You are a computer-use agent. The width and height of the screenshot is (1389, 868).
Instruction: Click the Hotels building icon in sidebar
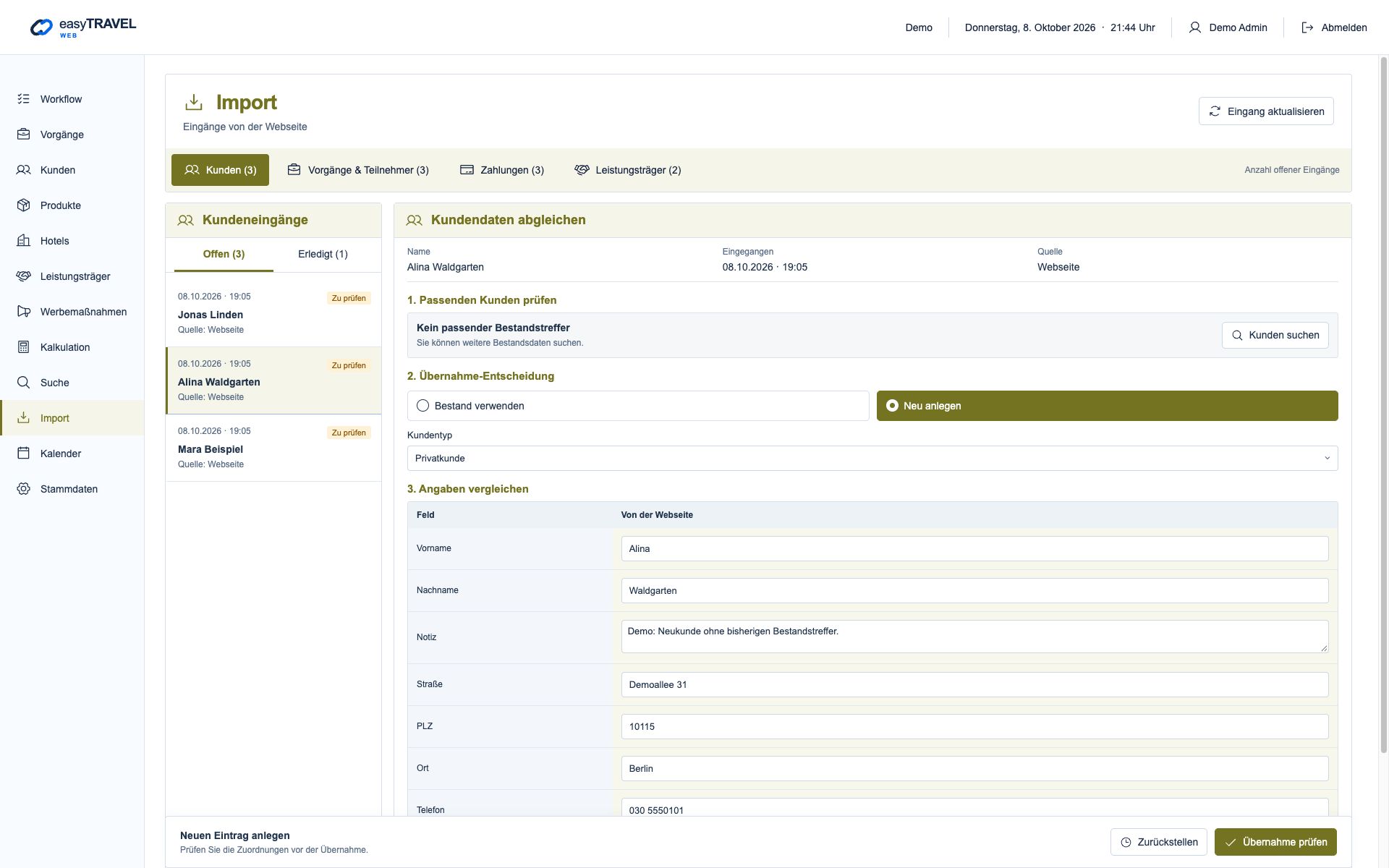click(24, 241)
